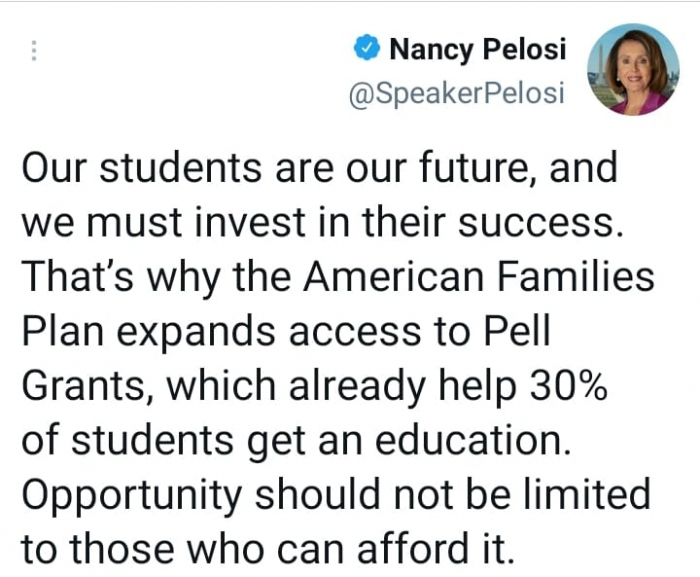Open the three-dot more options menu
The image size is (700, 577).
(x=35, y=52)
